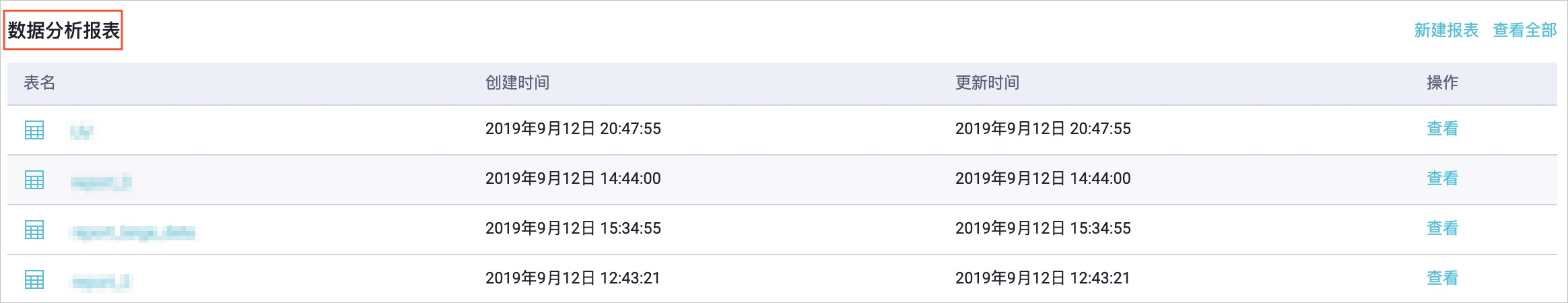Screen dimensions: 1568x303
Task: Click the table icon for the 15:34:55 report
Action: (34, 230)
